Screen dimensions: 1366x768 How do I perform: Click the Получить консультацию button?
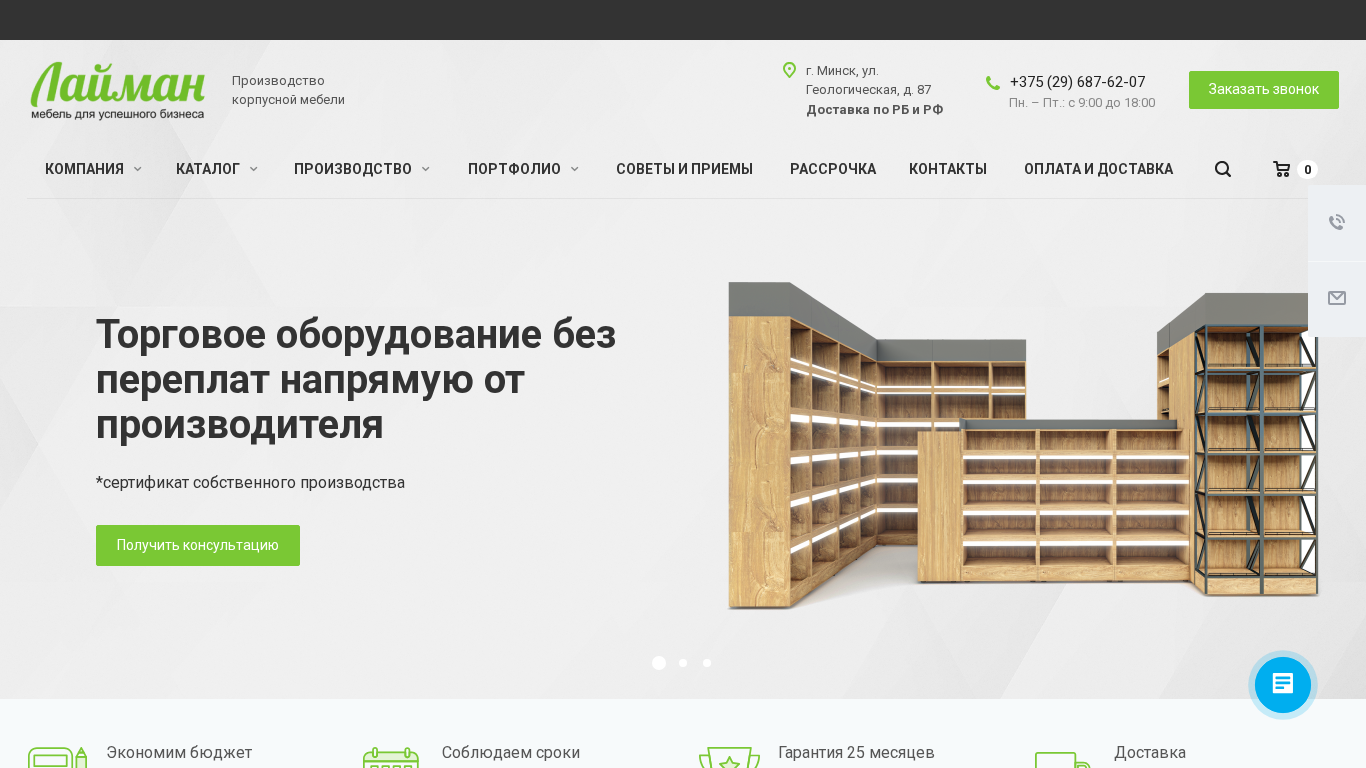click(198, 545)
